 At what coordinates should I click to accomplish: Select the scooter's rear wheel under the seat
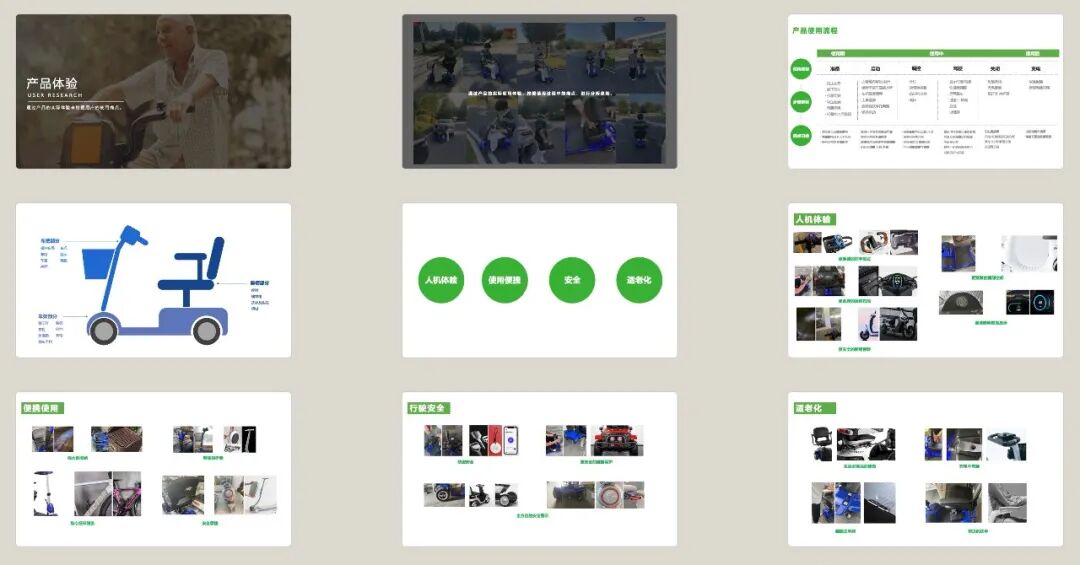coord(207,331)
